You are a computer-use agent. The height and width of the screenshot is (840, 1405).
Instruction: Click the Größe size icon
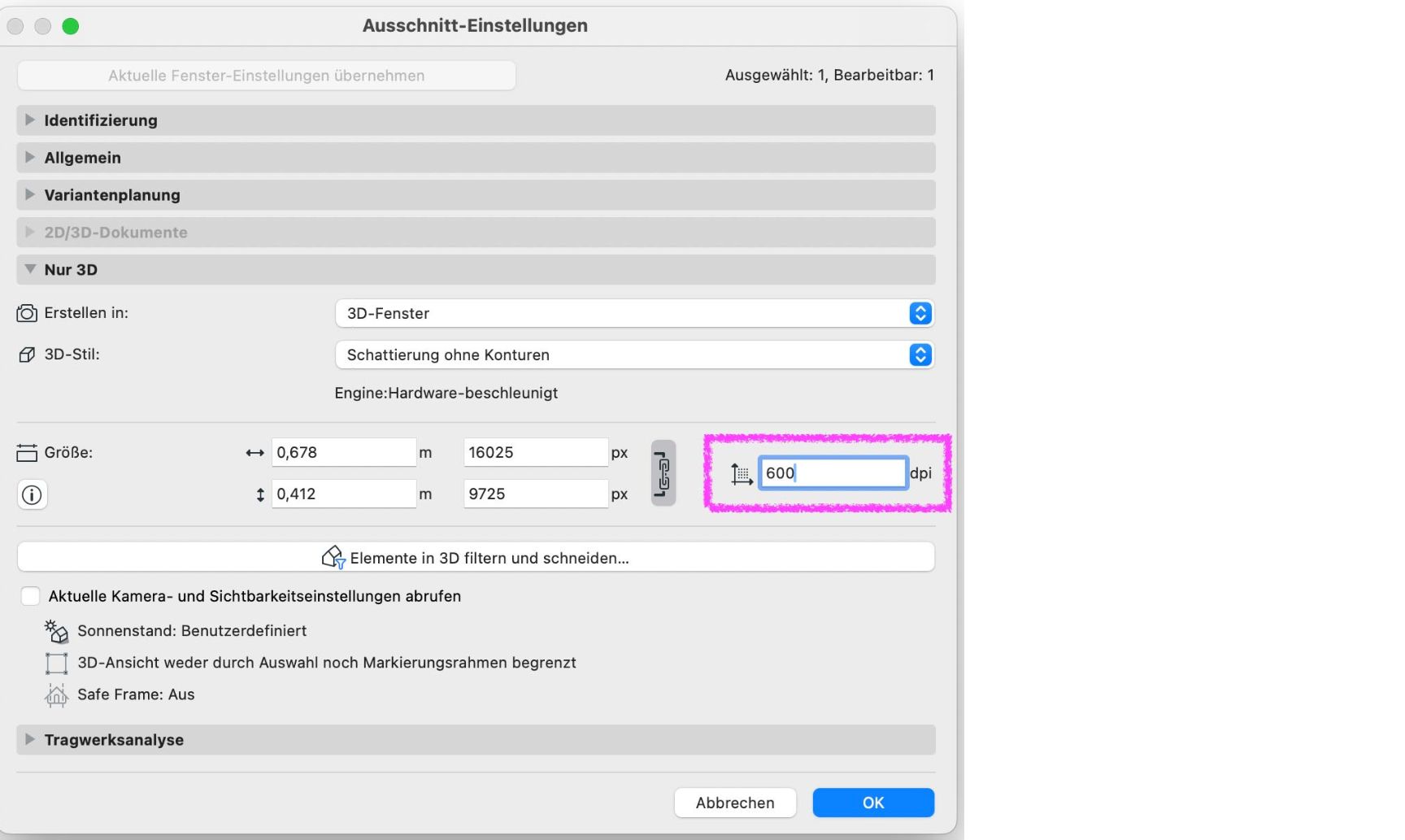[x=27, y=453]
